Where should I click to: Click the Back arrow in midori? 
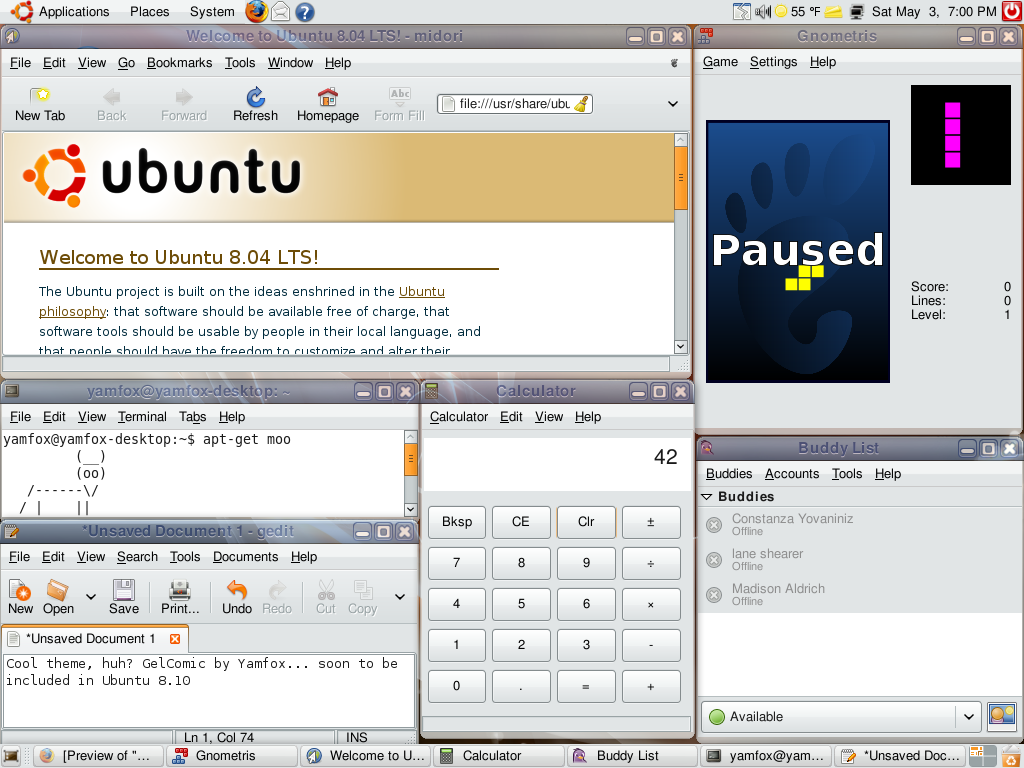coord(112,104)
